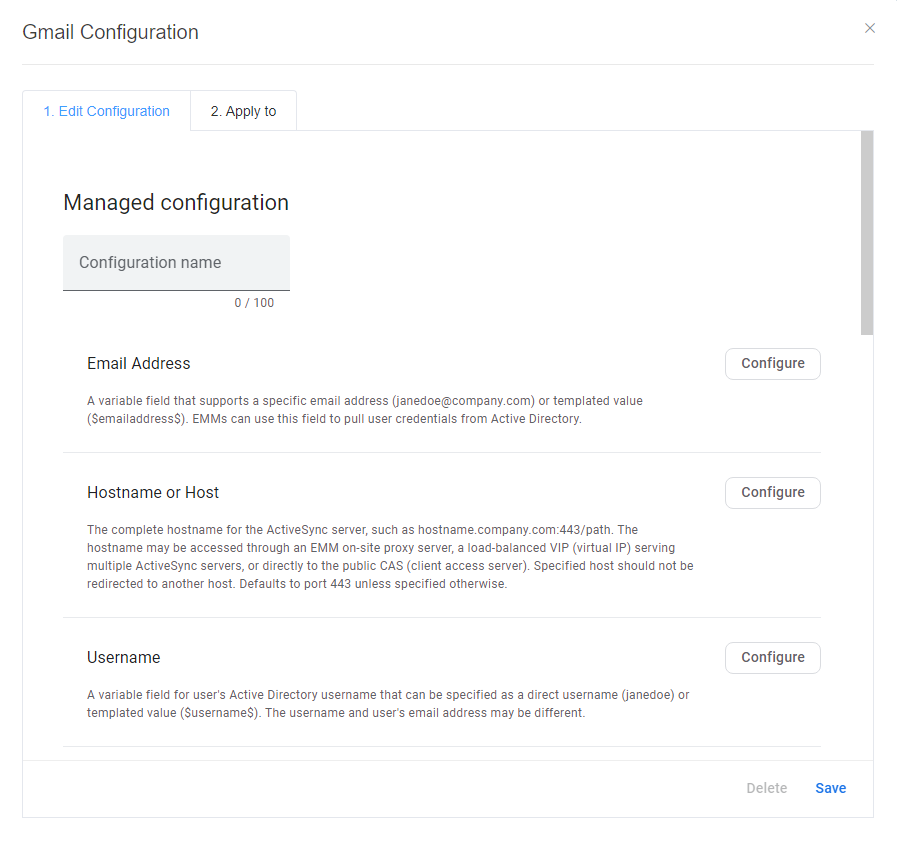Select the Edit Configuration tab
The width and height of the screenshot is (897, 854).
[106, 111]
